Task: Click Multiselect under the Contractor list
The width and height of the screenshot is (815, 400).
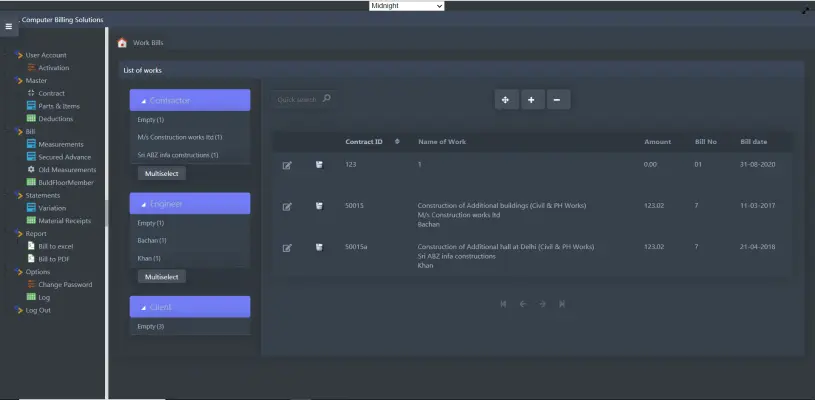Action: 162,174
